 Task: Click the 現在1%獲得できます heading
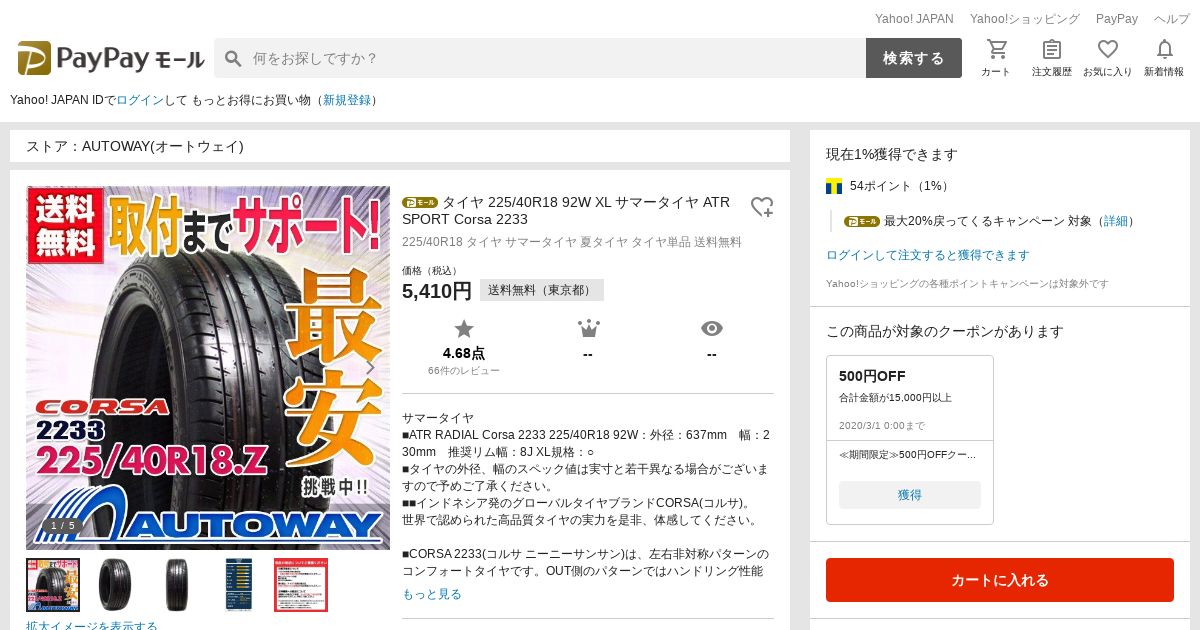pyautogui.click(x=892, y=154)
